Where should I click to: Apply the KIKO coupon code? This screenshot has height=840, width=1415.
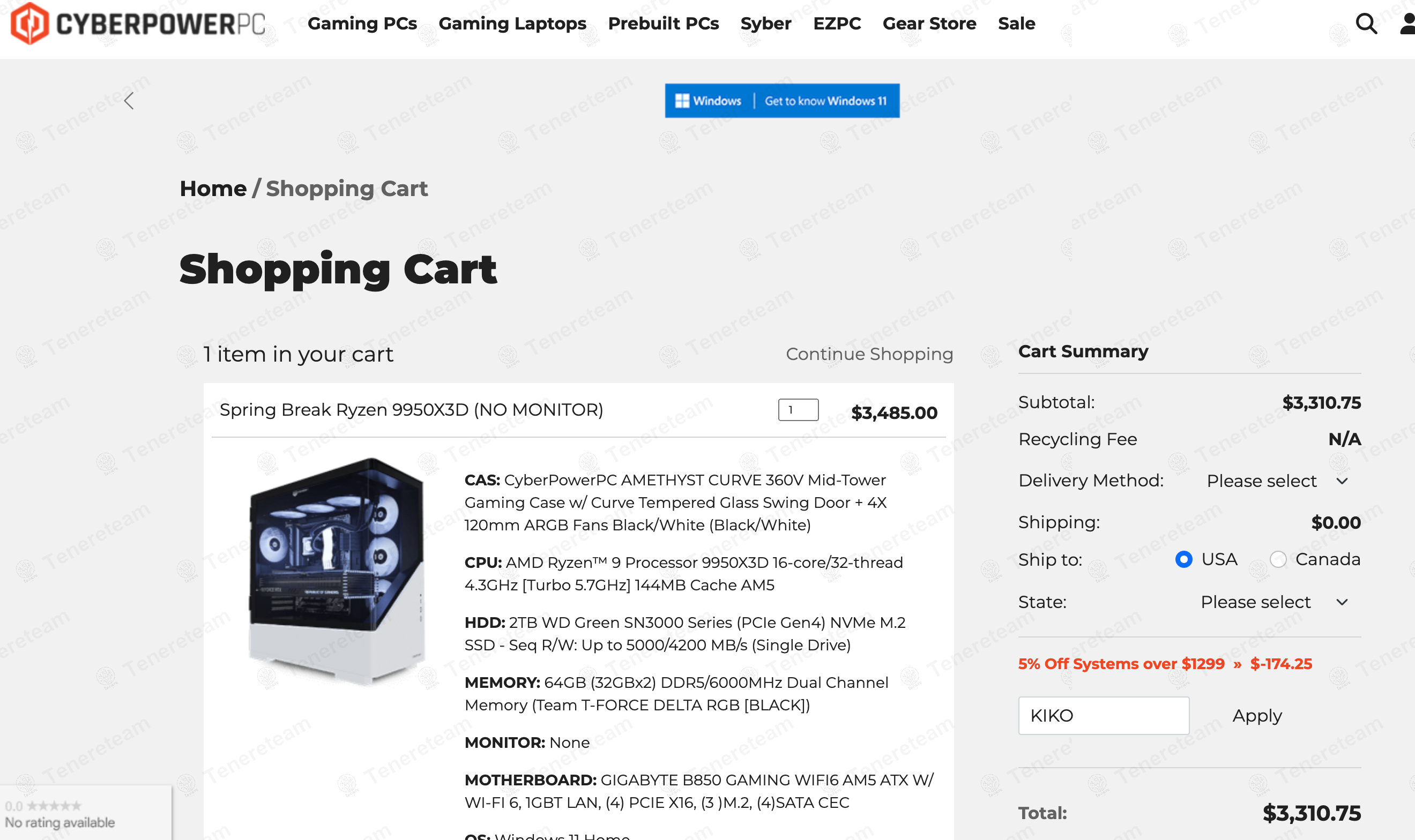point(1257,716)
